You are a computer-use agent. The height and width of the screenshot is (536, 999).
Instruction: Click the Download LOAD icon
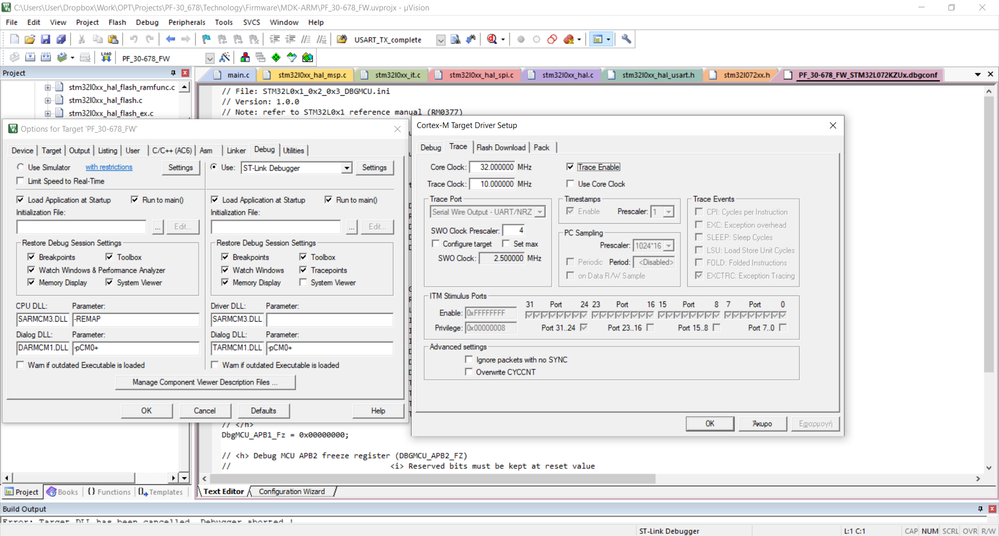click(x=106, y=57)
